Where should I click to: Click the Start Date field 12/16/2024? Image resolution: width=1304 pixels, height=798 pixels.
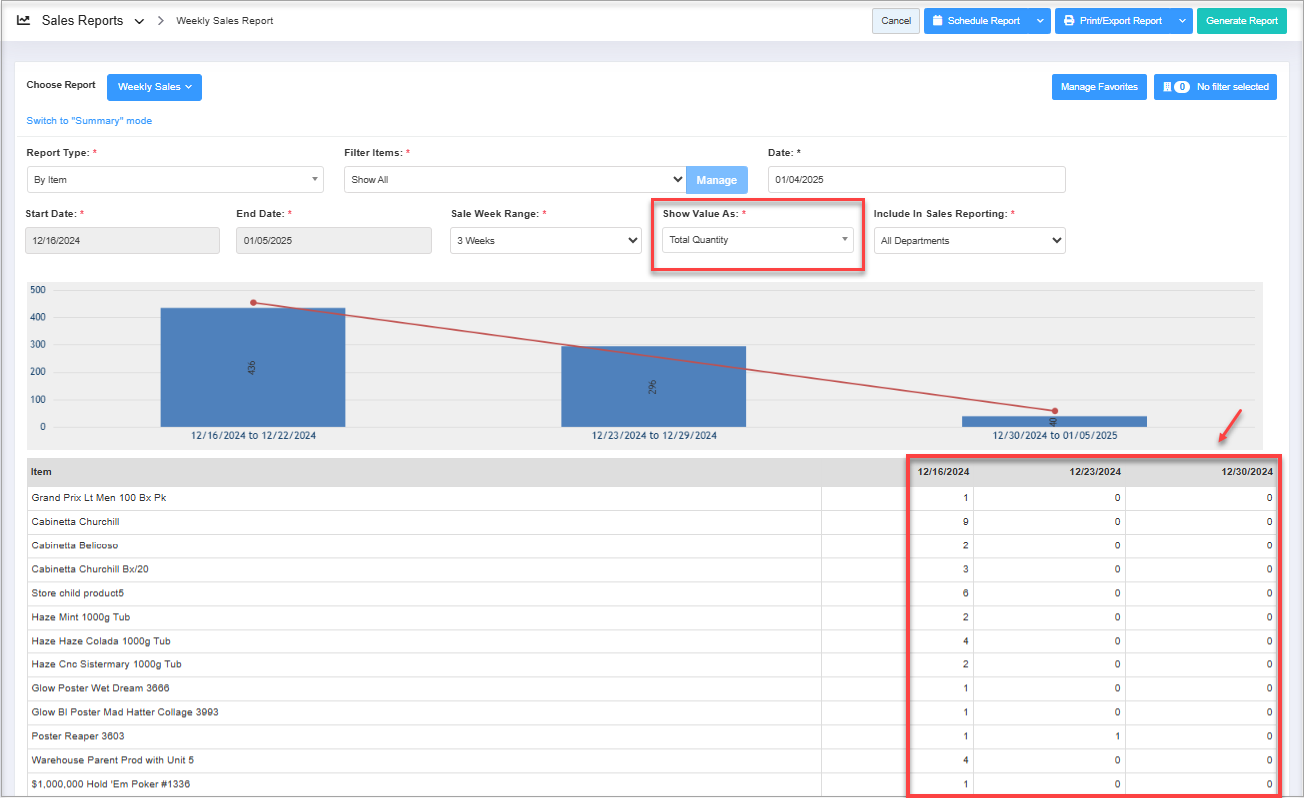point(123,240)
